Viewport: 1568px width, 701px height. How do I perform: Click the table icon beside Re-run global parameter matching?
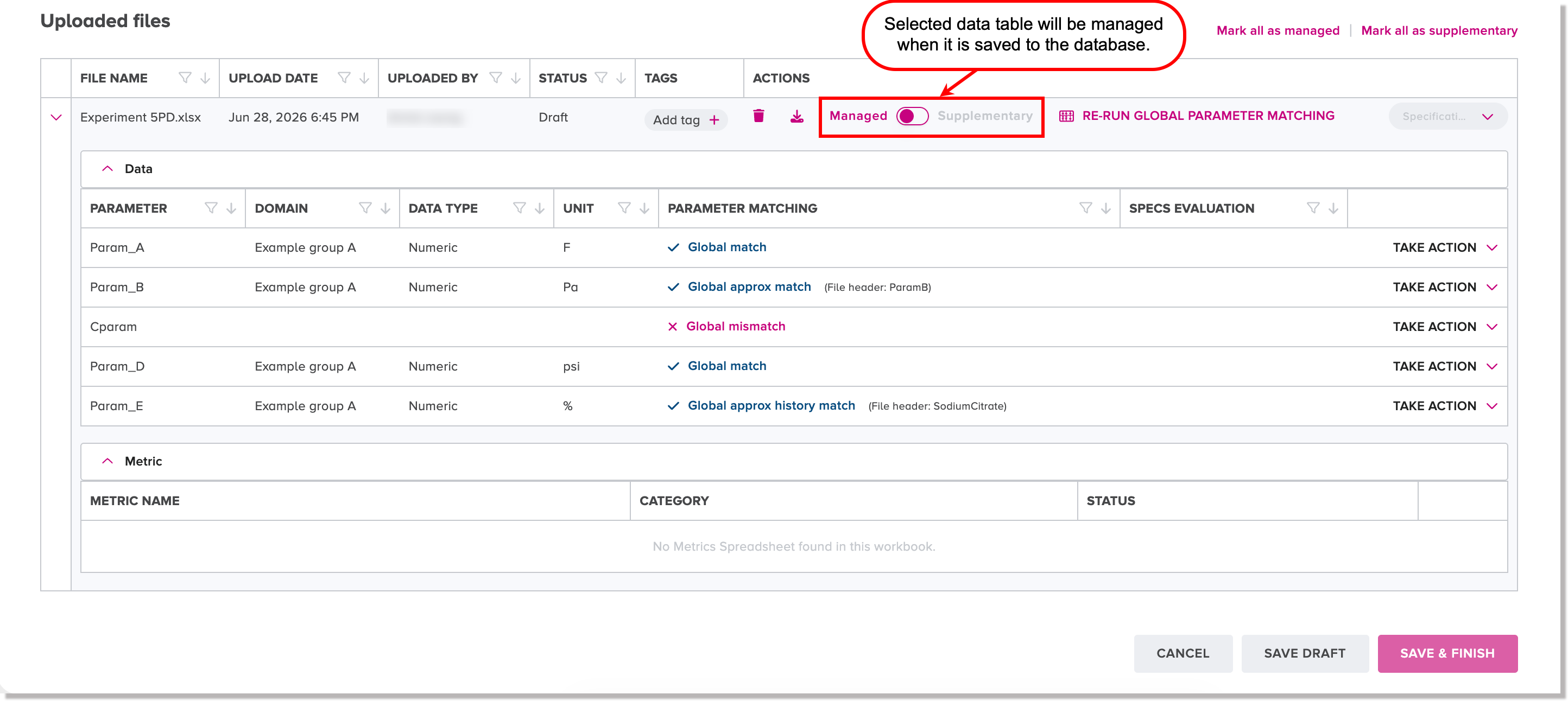1066,116
